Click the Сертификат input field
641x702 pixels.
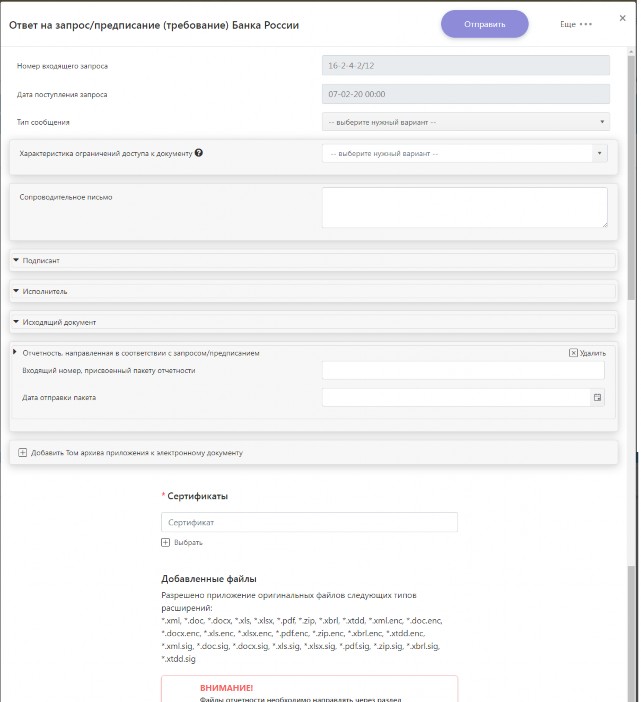(x=309, y=522)
